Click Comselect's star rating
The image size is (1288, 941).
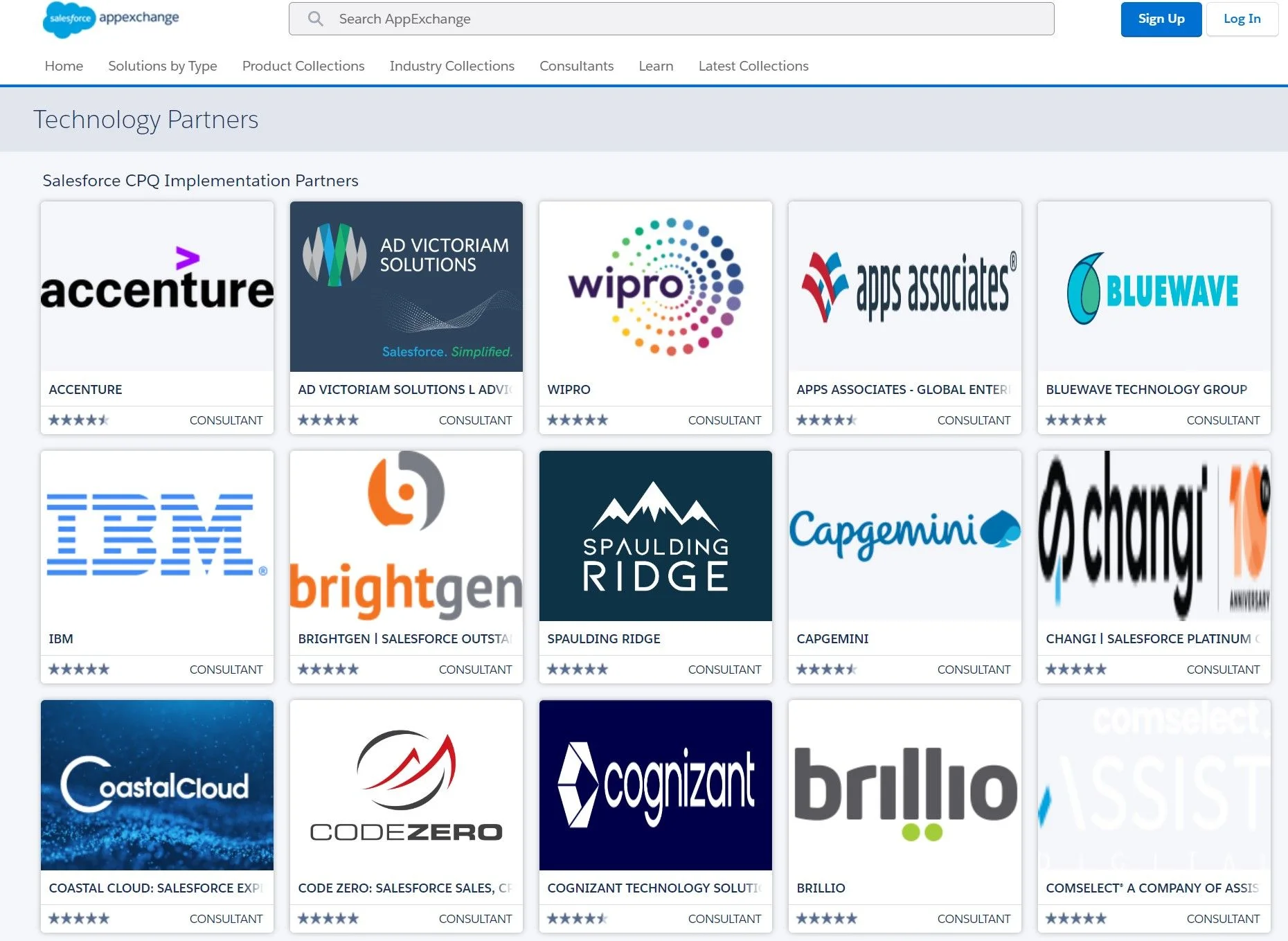(x=1076, y=918)
